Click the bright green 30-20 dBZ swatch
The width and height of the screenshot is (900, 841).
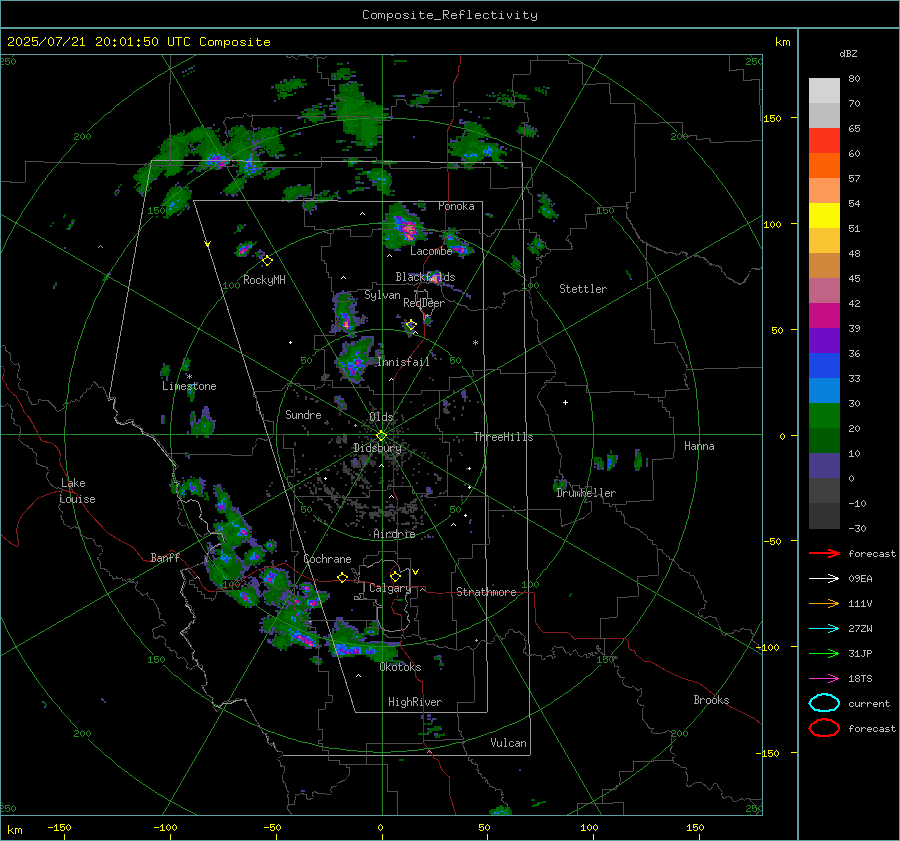pos(824,416)
